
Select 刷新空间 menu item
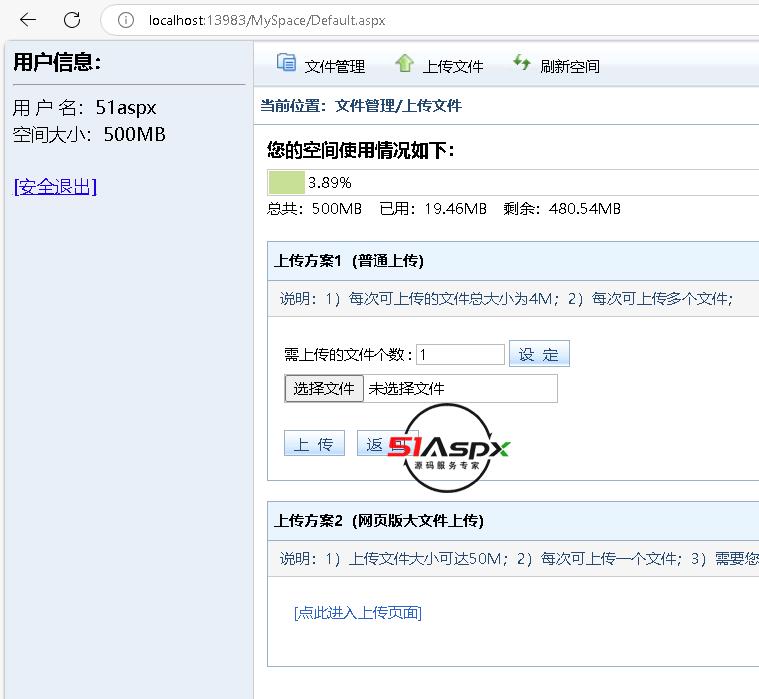pyautogui.click(x=570, y=66)
